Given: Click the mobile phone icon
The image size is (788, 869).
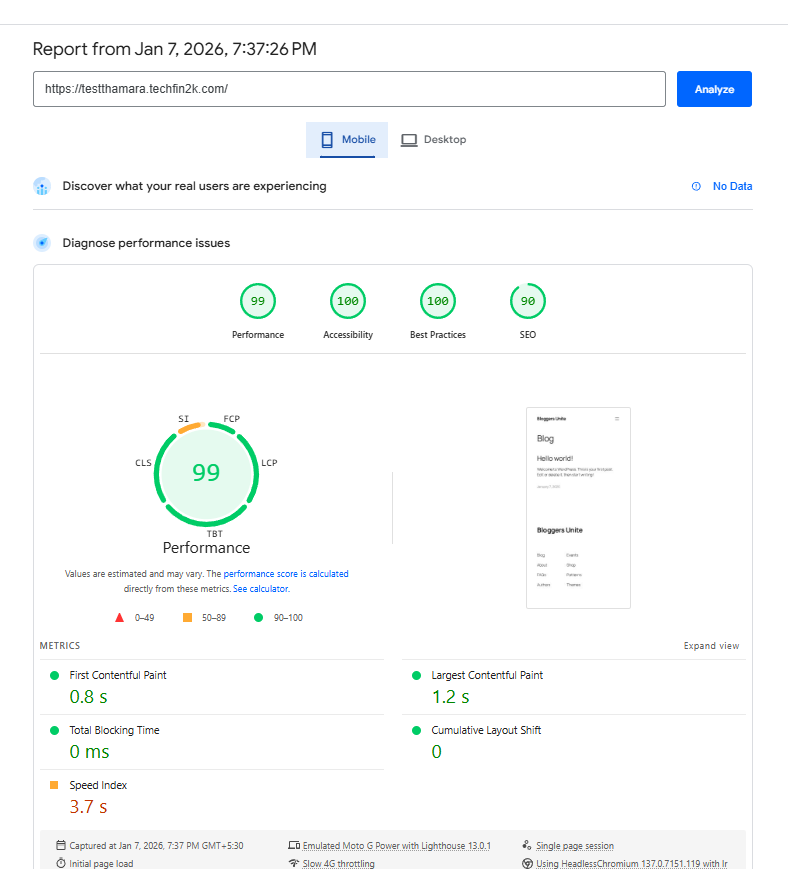Looking at the screenshot, I should (327, 140).
